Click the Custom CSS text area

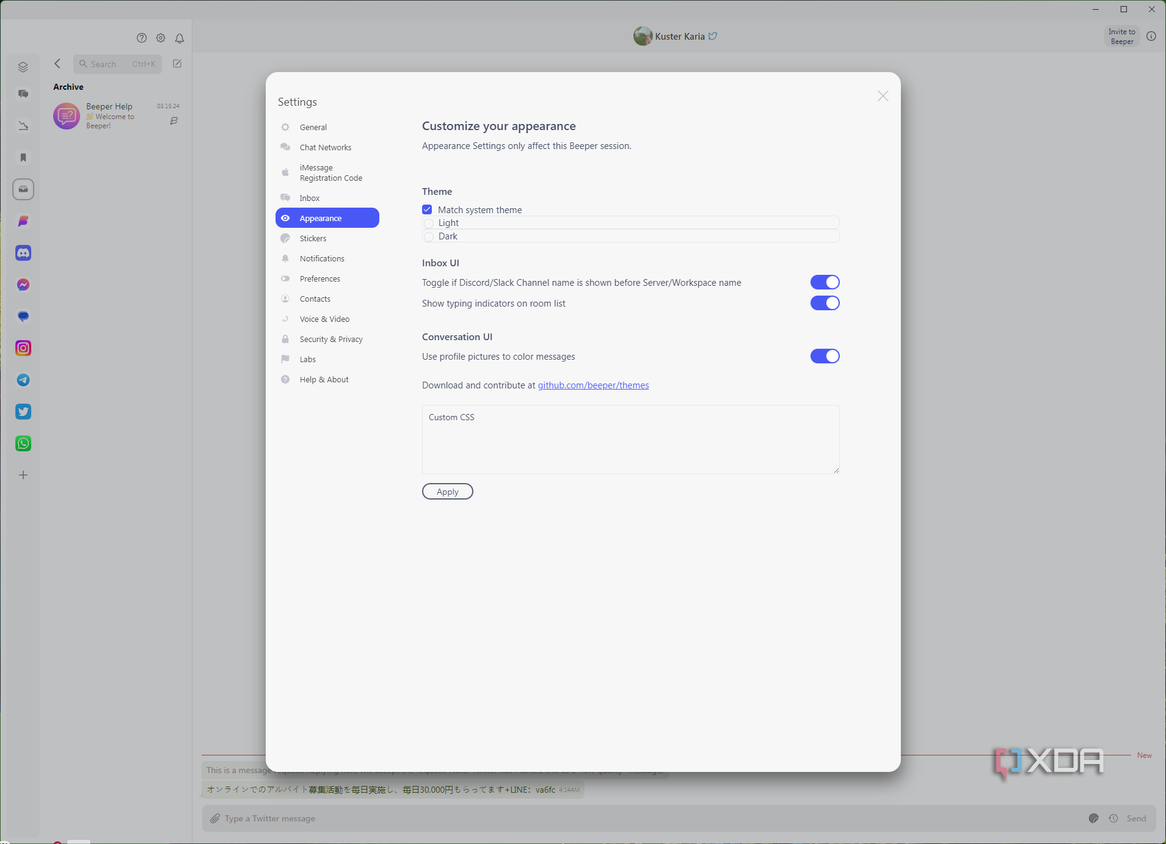coord(631,439)
